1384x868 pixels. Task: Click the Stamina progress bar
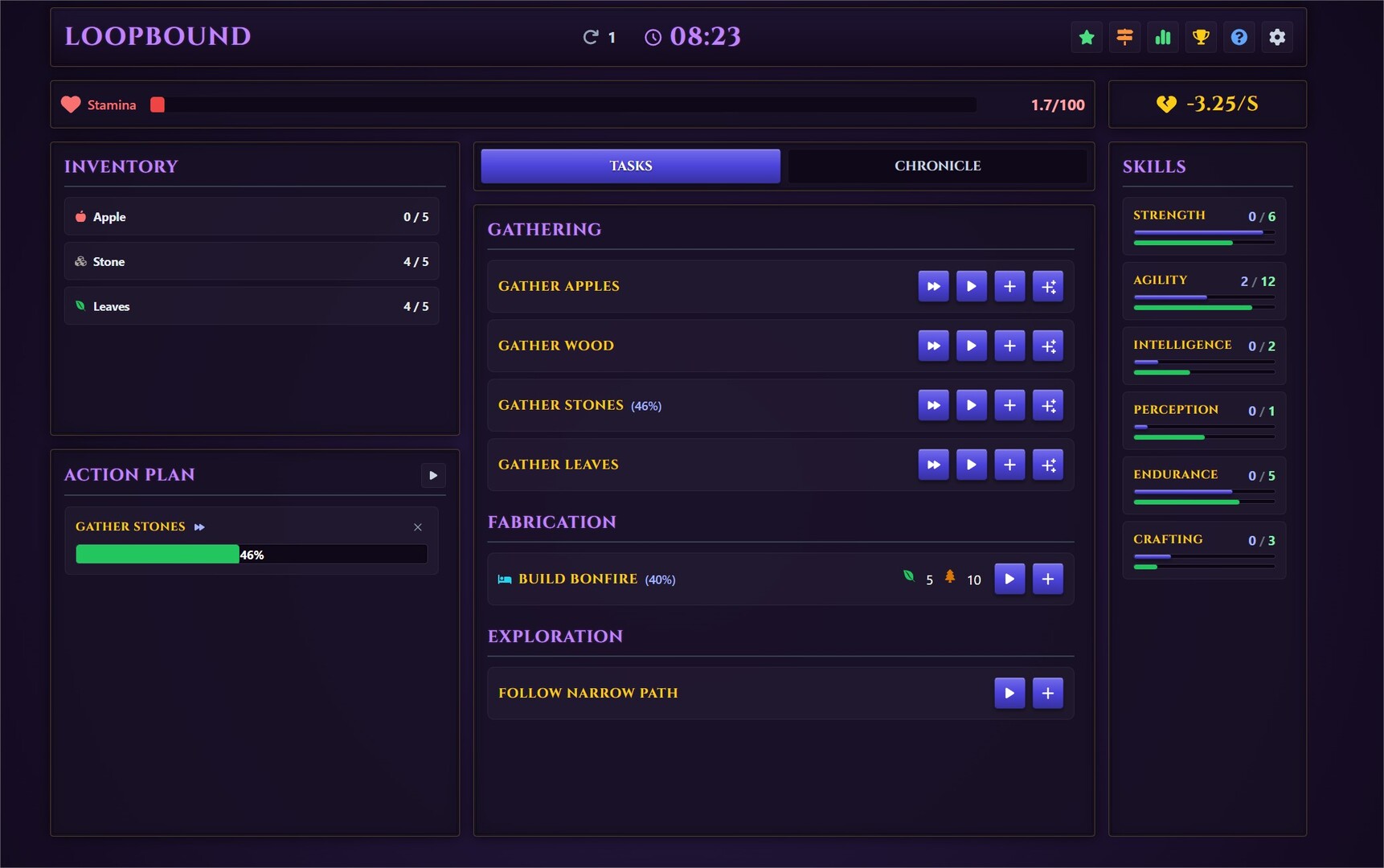(563, 104)
